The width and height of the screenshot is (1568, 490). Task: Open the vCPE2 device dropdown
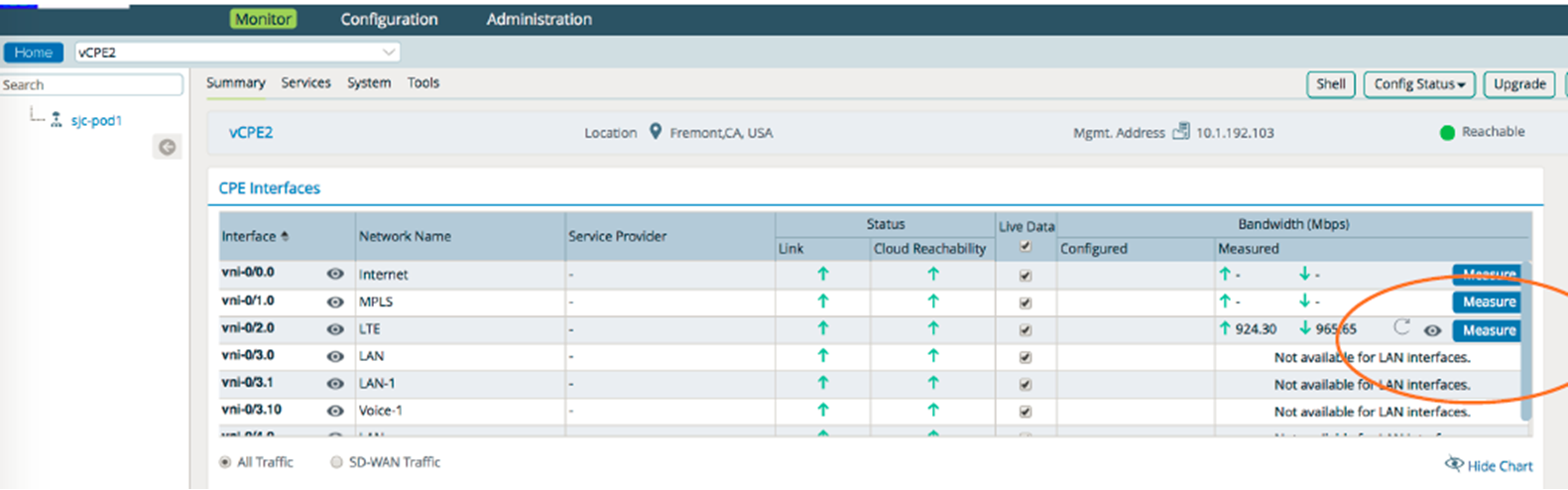pos(238,53)
